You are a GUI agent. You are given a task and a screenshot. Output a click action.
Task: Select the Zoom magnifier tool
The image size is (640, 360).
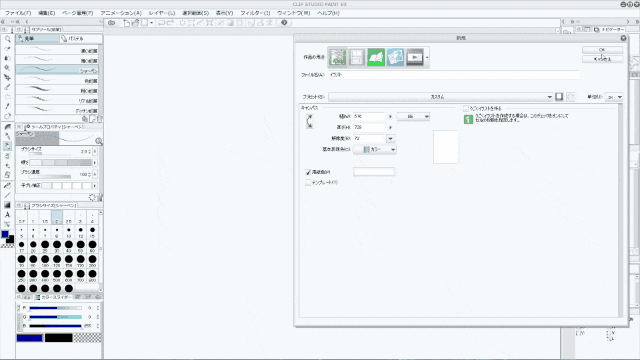7,39
